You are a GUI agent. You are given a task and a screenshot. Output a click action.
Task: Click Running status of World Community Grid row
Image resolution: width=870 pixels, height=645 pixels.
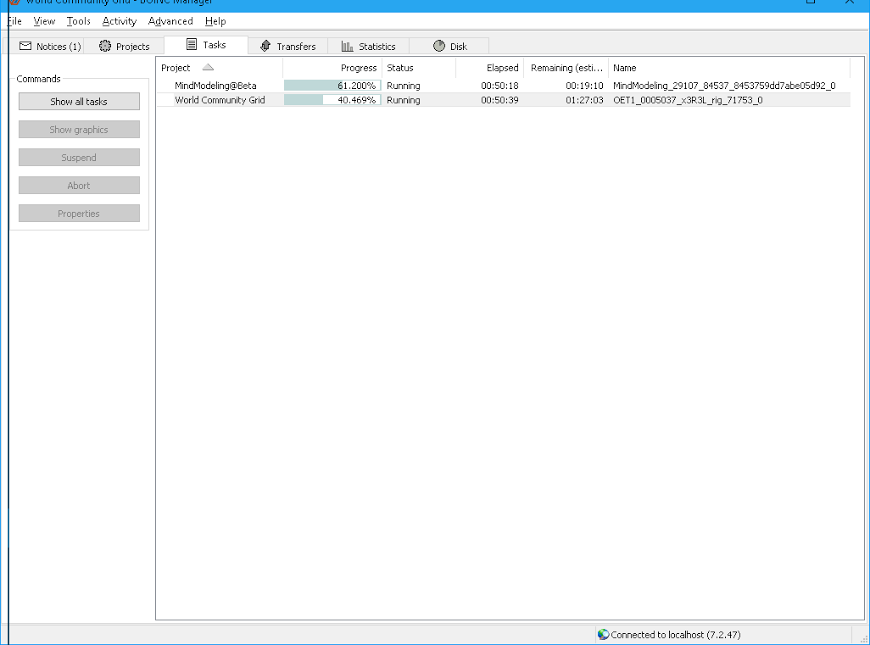[403, 100]
